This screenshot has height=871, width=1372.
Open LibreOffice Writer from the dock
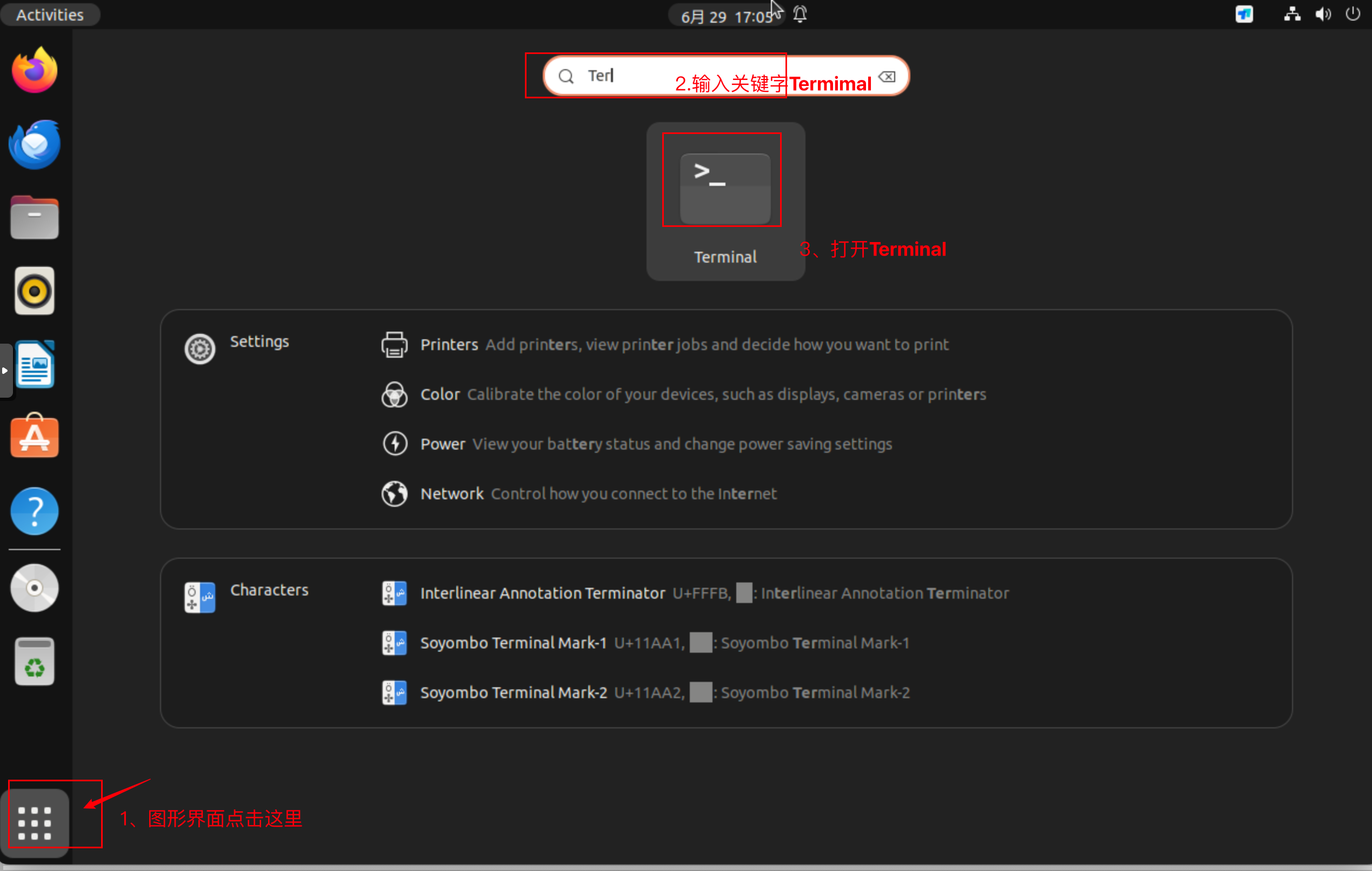(34, 365)
